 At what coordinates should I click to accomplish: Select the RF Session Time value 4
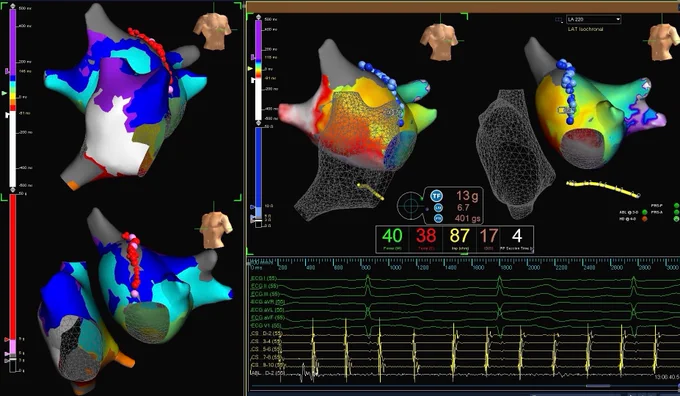pyautogui.click(x=516, y=236)
